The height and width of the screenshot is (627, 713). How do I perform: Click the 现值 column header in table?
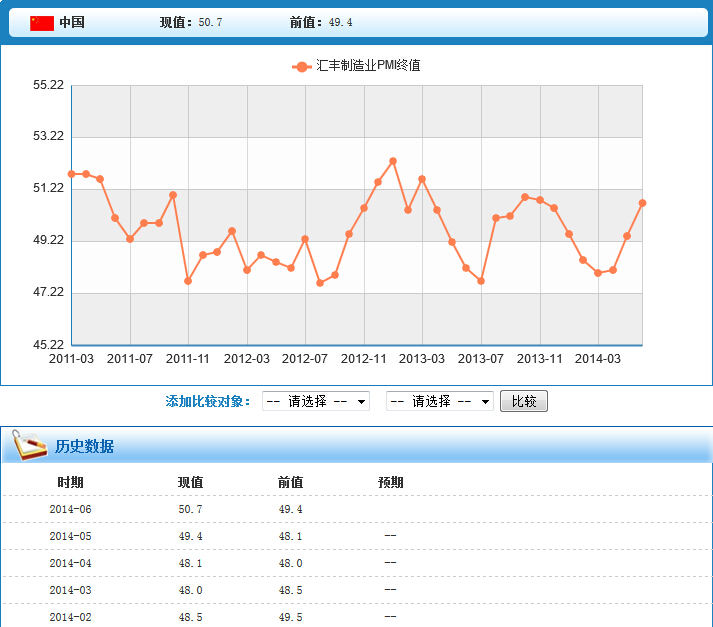tap(190, 483)
